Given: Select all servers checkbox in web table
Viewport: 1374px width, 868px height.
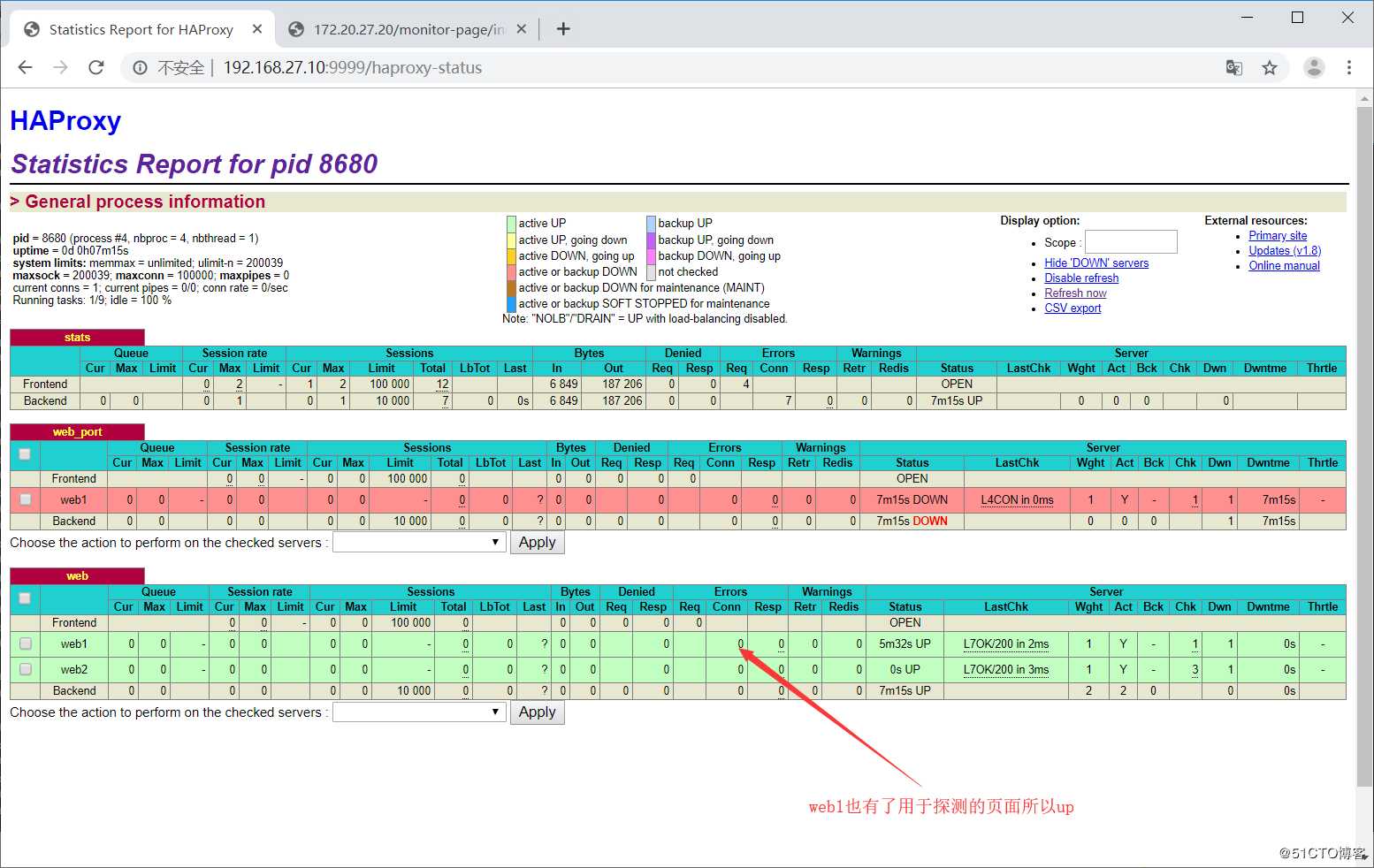Looking at the screenshot, I should tap(25, 598).
